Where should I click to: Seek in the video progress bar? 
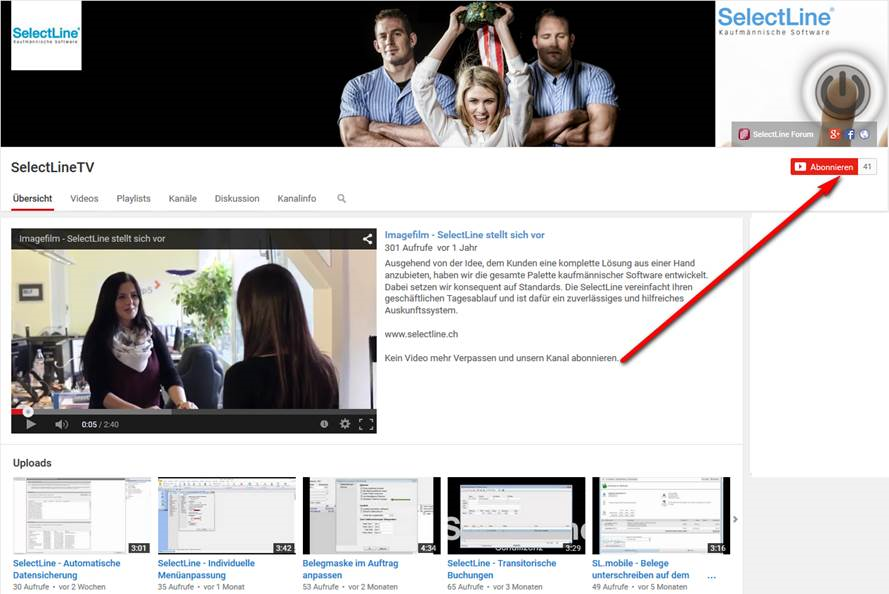(x=194, y=411)
